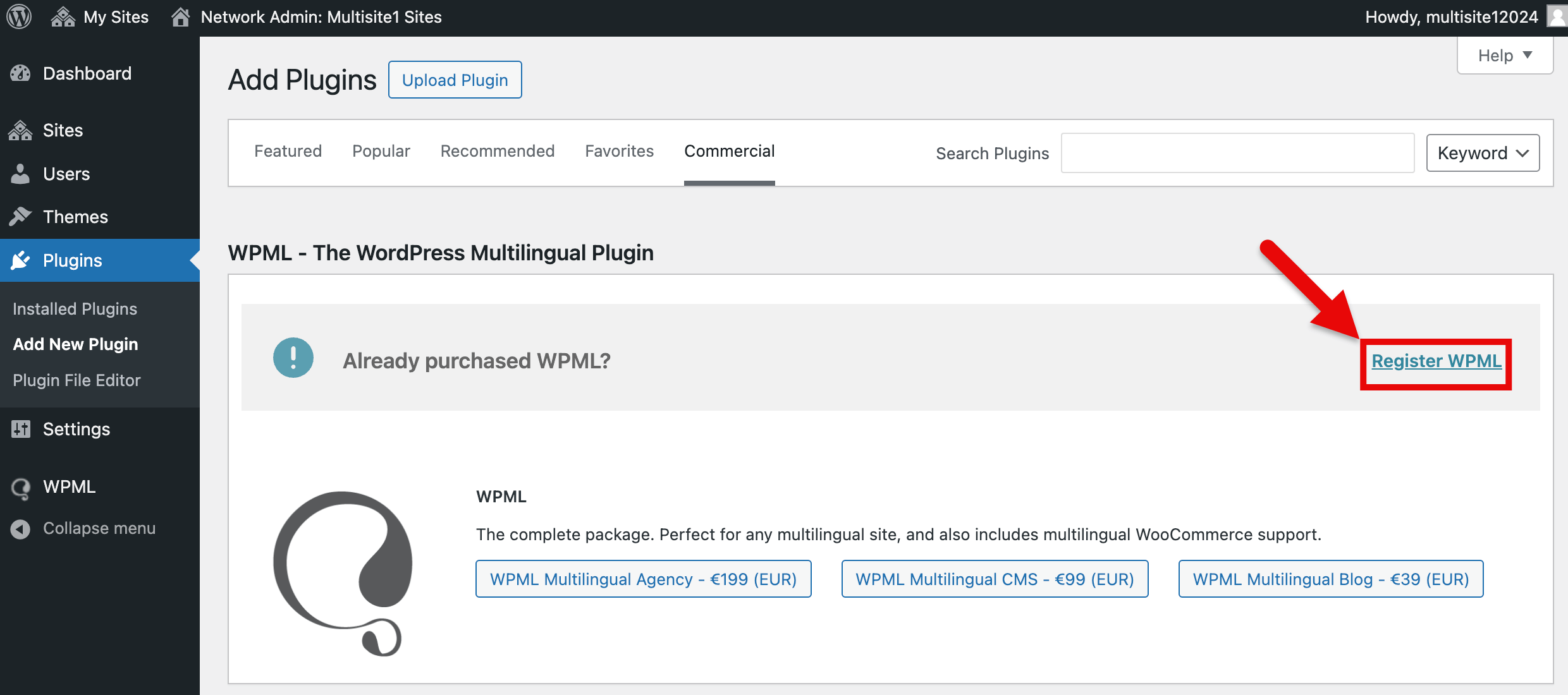The height and width of the screenshot is (695, 1568).
Task: Click the multisite12024 user avatar
Action: point(1557,16)
